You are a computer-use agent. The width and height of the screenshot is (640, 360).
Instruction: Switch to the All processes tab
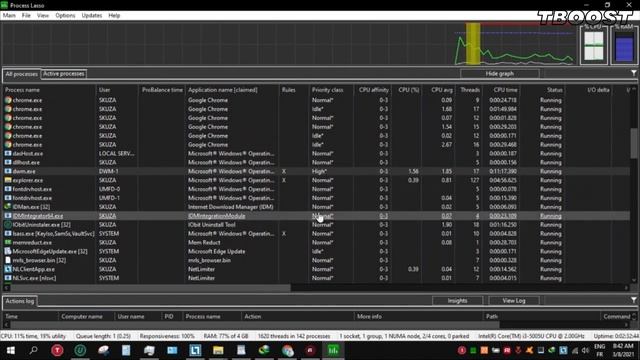pos(21,74)
